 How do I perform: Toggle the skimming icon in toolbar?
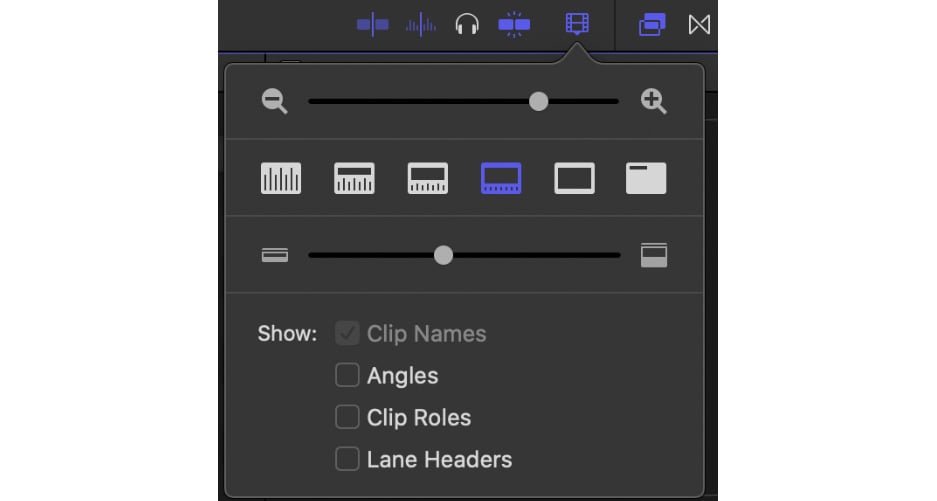pos(373,25)
